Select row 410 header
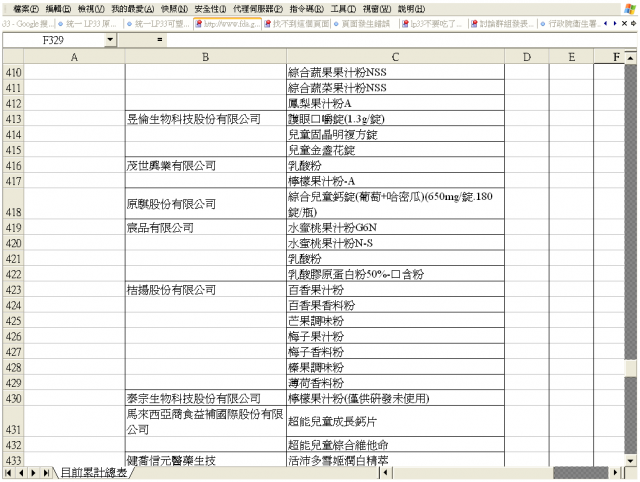Image resolution: width=640 pixels, height=482 pixels. 13,72
